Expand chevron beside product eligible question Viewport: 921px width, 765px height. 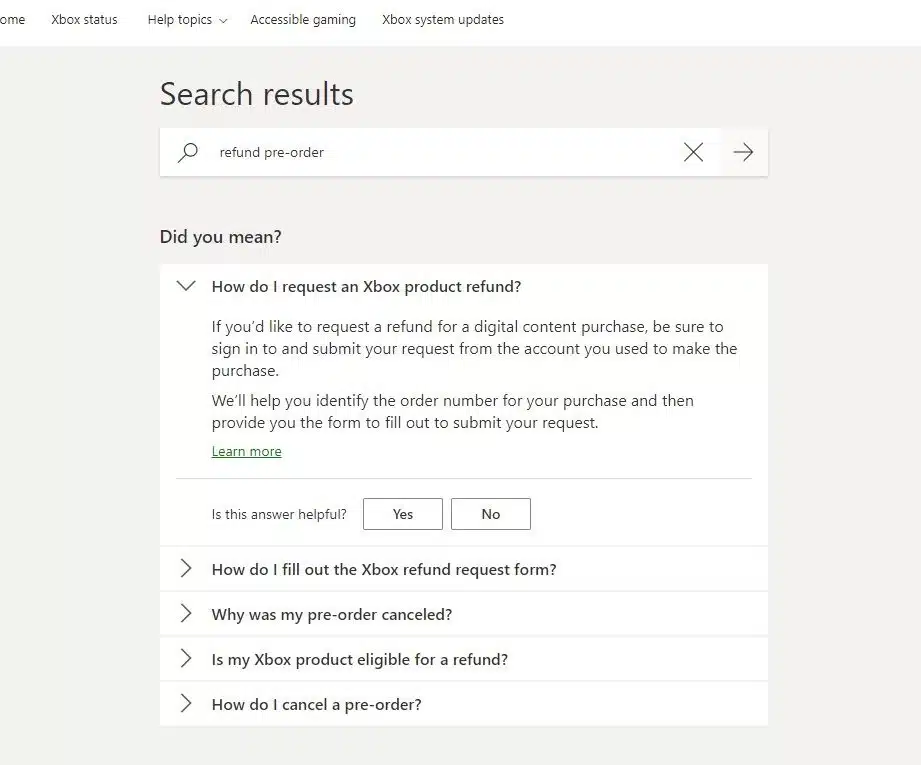pos(186,659)
